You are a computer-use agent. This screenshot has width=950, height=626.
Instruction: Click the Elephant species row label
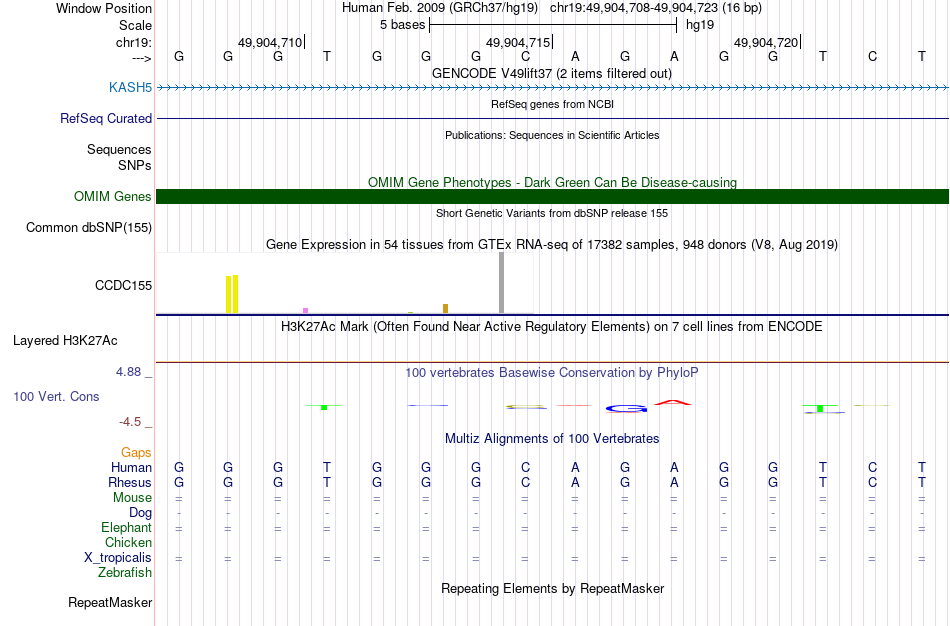pos(126,527)
